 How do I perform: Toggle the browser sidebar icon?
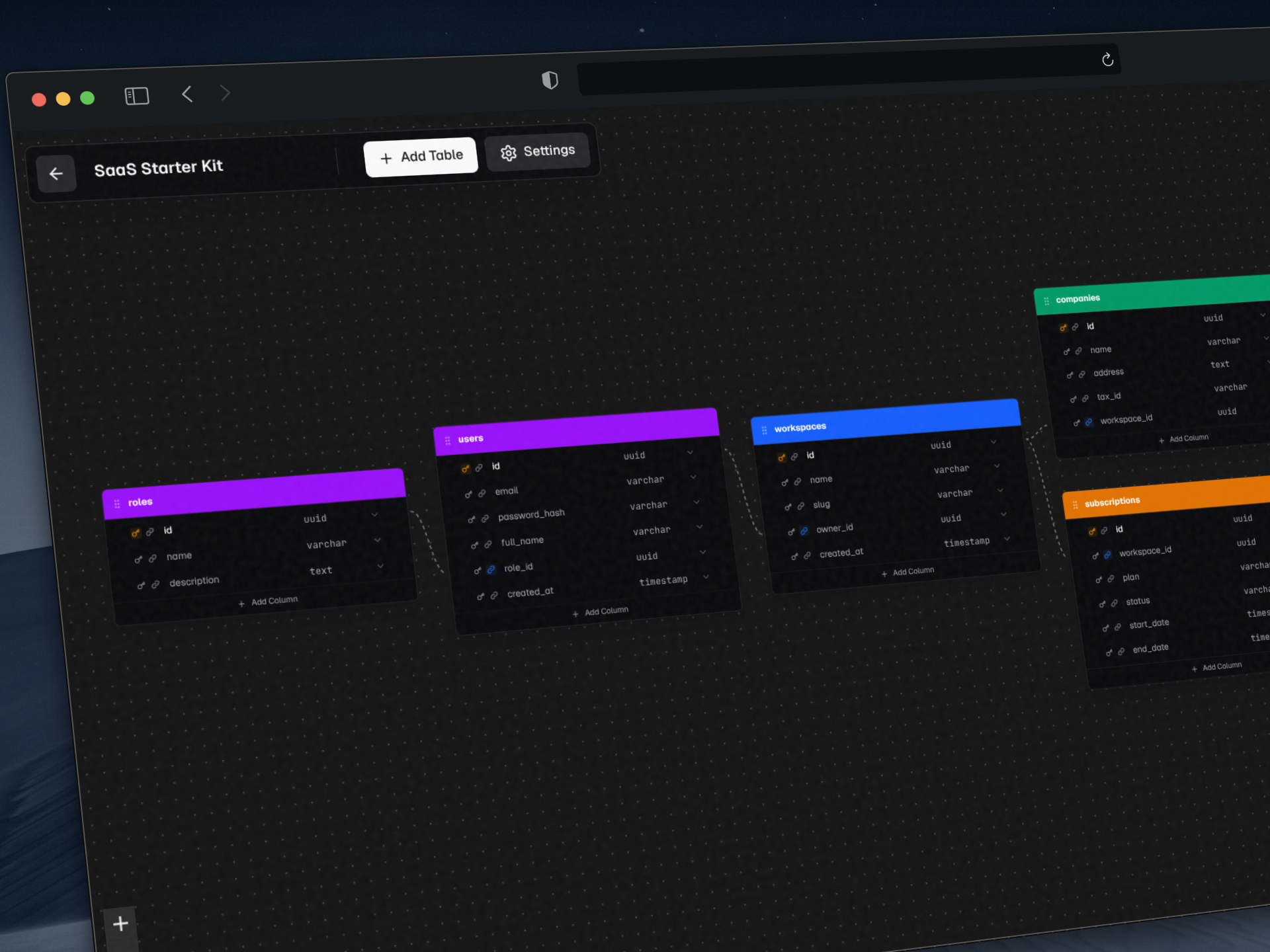coord(137,97)
